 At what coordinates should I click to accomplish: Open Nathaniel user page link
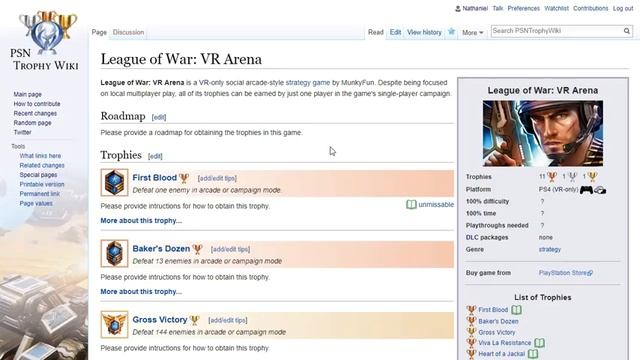(475, 9)
